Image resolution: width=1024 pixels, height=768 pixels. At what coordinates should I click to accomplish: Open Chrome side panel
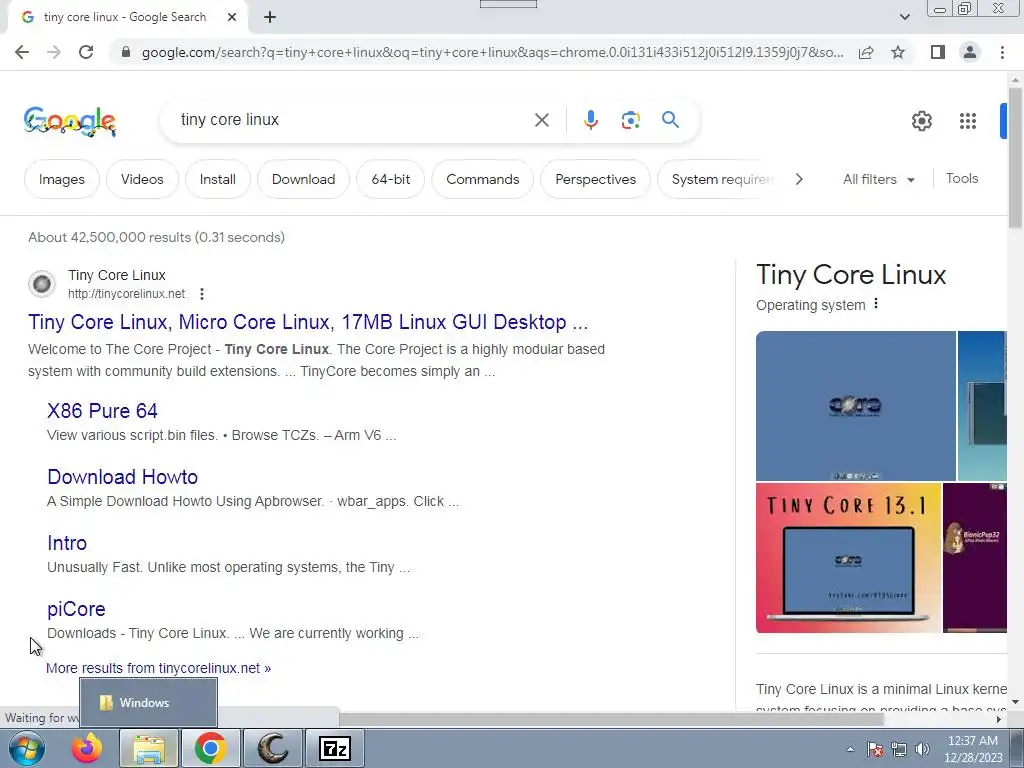coord(938,52)
